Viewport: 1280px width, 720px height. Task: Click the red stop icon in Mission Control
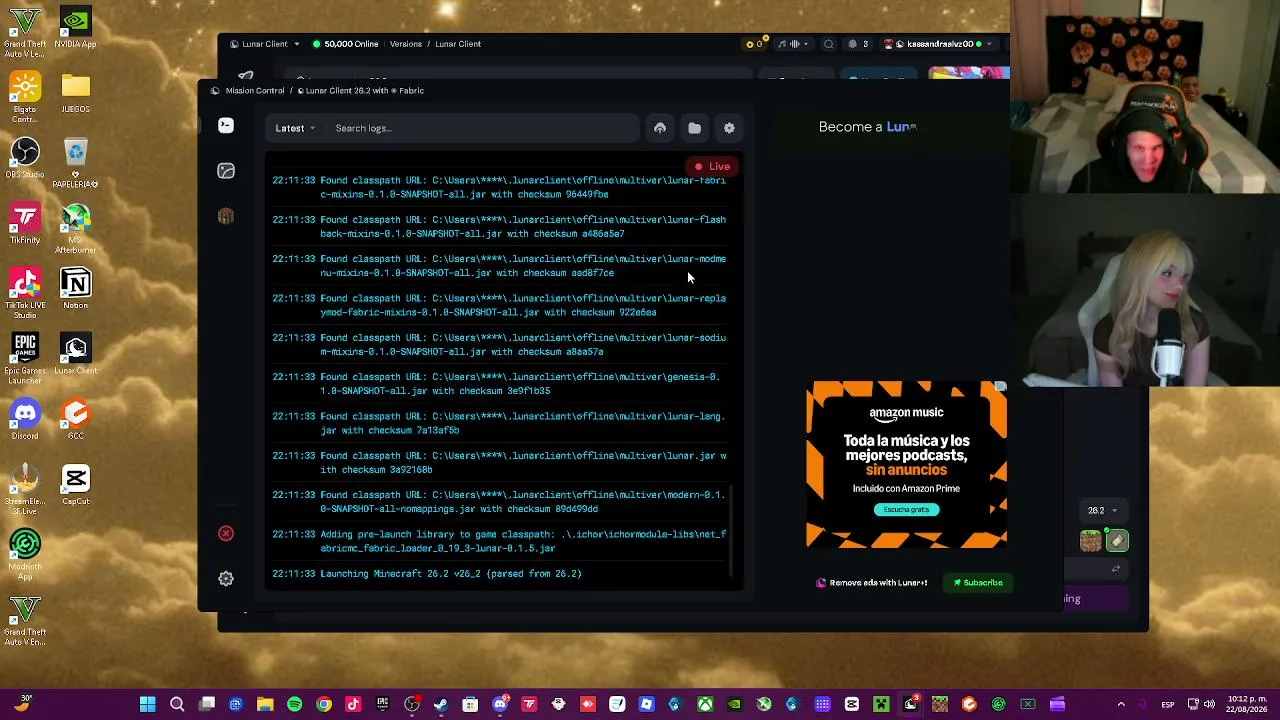tap(226, 533)
